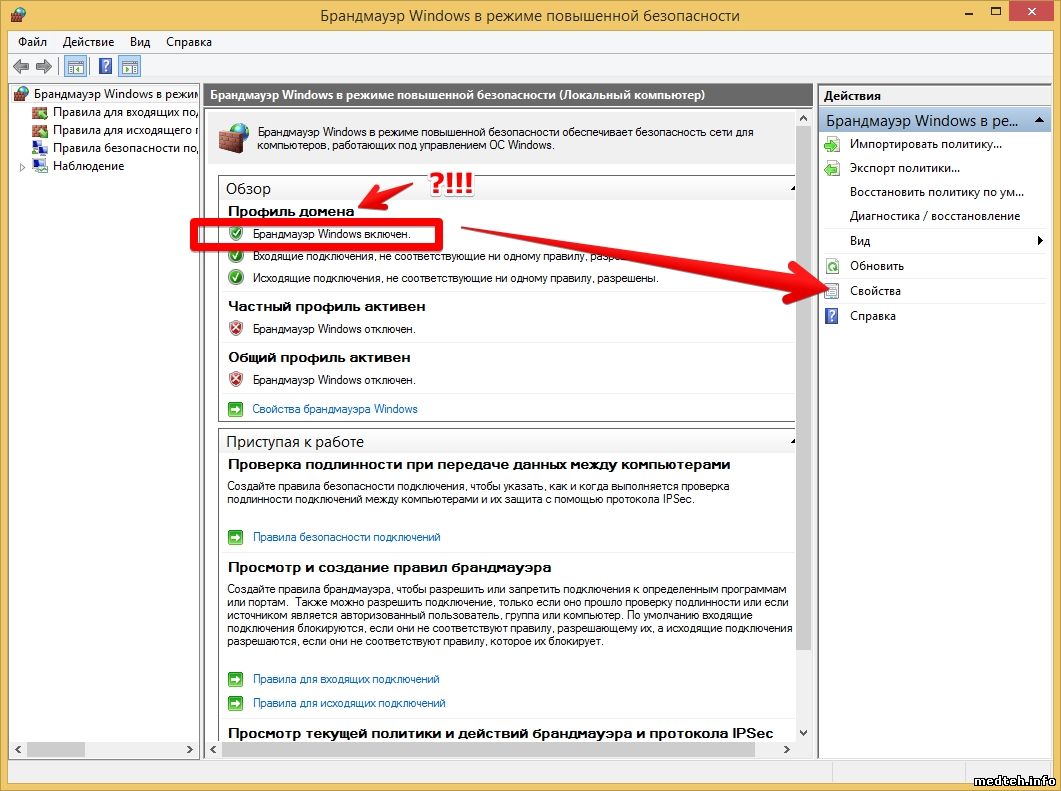Open the Файл menu

[32, 42]
